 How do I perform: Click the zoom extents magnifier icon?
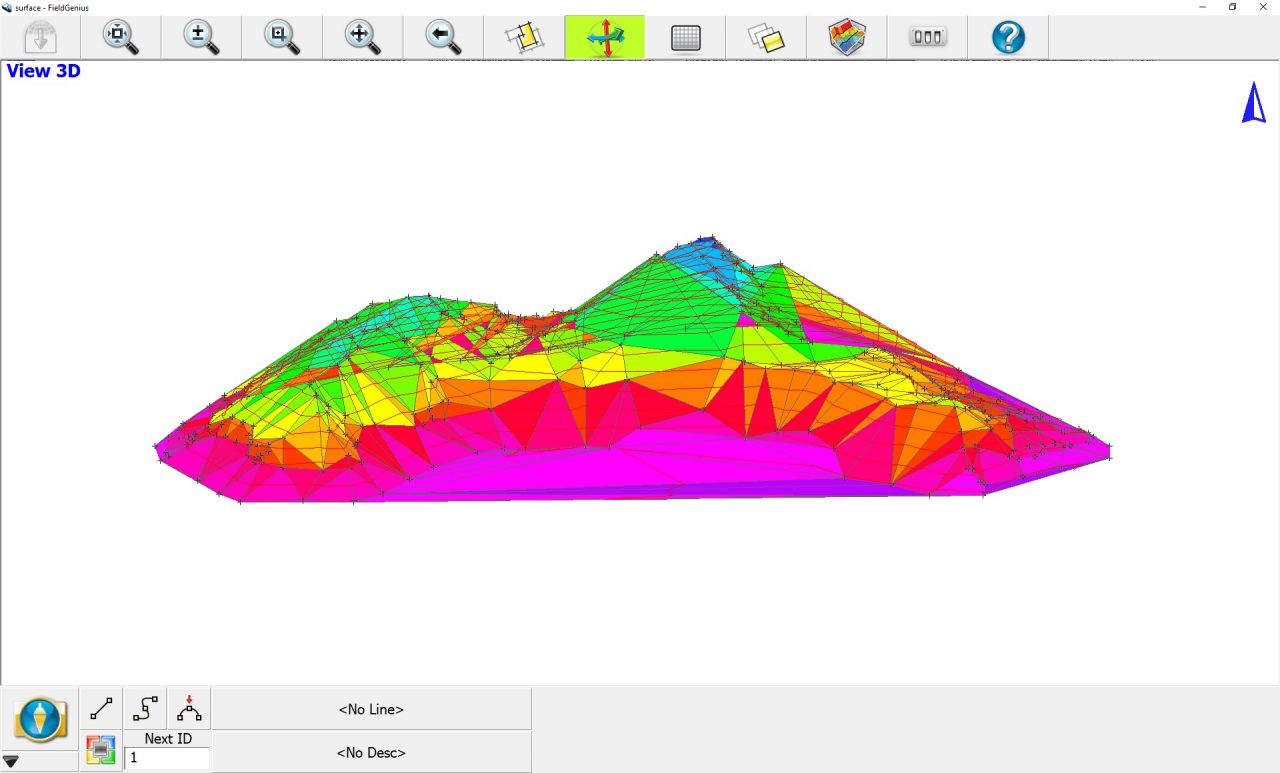pyautogui.click(x=120, y=37)
